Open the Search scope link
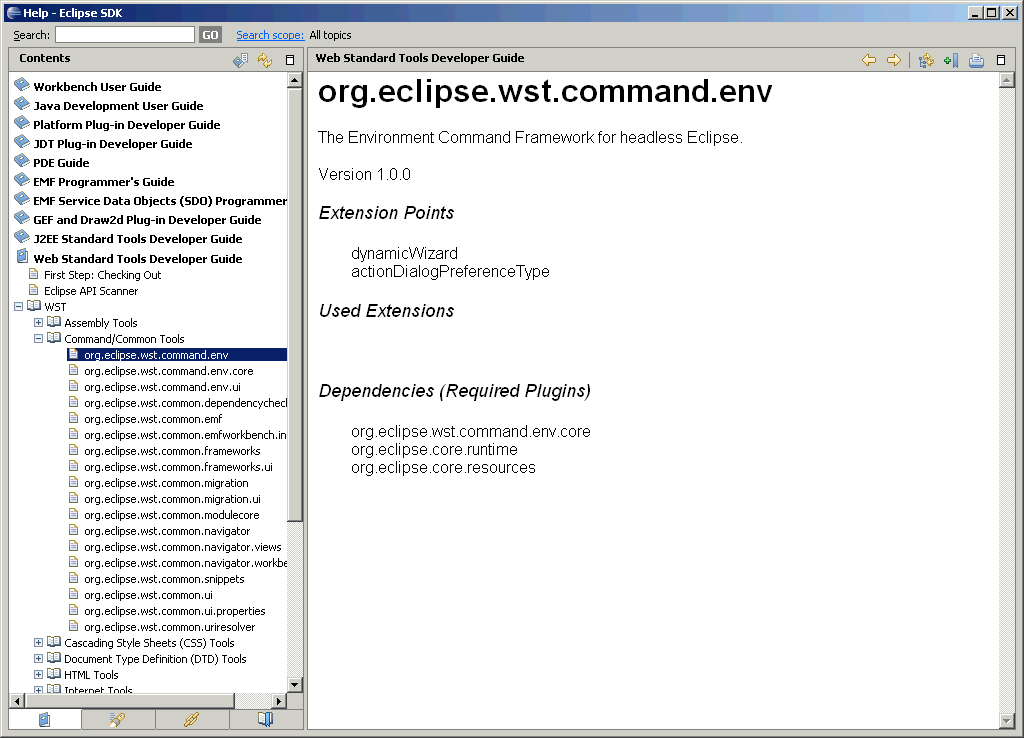Image resolution: width=1024 pixels, height=738 pixels. 270,35
